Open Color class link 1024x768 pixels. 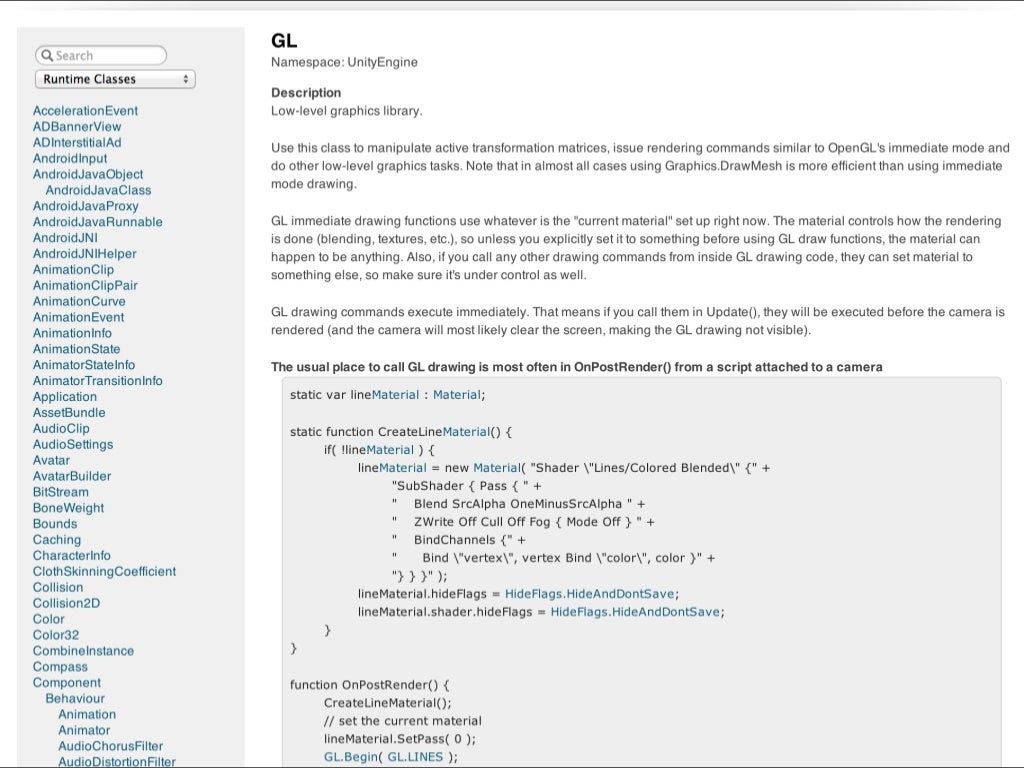click(x=49, y=619)
